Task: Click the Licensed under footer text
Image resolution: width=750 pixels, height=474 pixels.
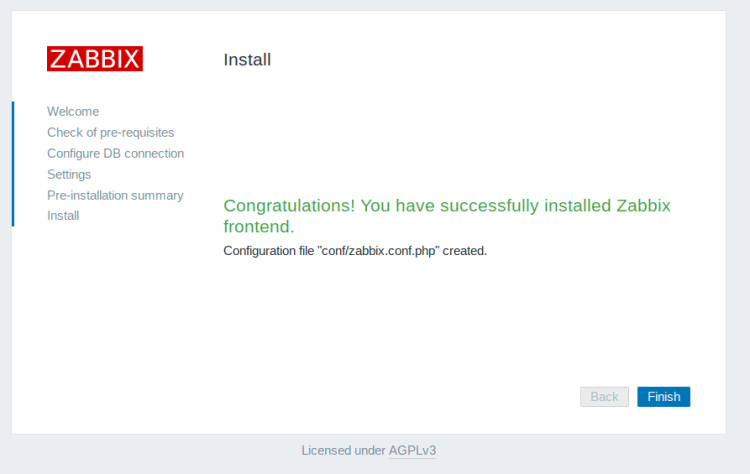Action: 343,451
